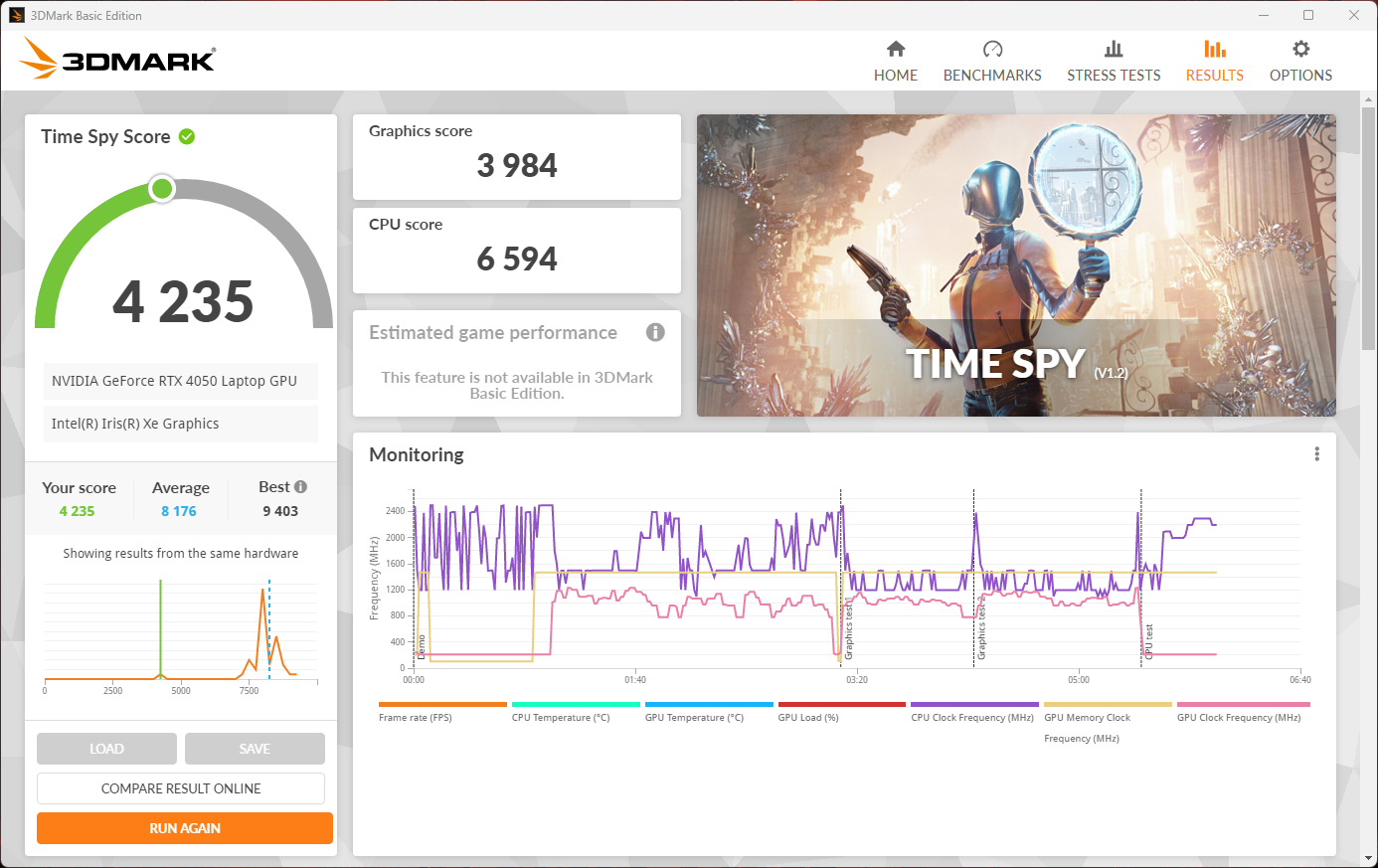Click COMPARE RESULT ONLINE button

(x=181, y=788)
